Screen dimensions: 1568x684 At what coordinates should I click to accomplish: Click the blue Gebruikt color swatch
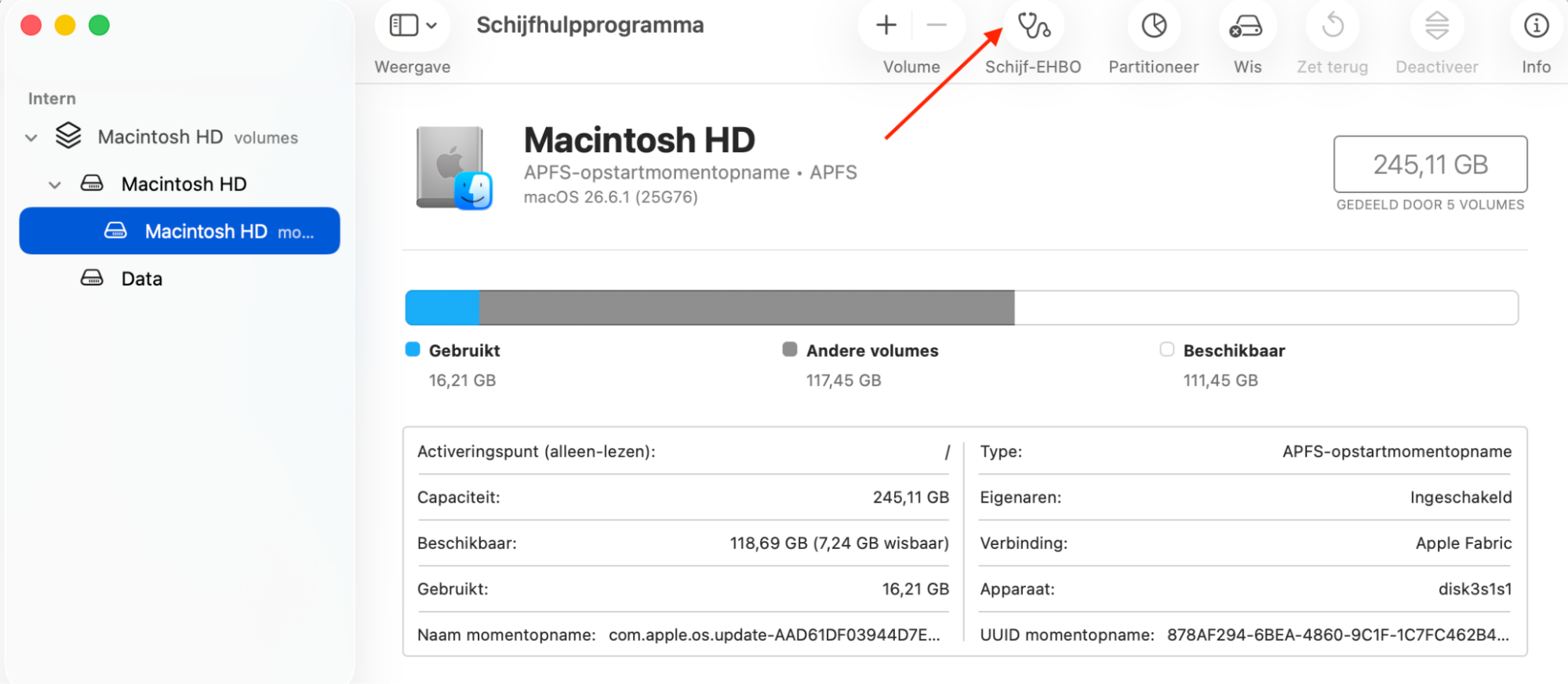pyautogui.click(x=413, y=350)
